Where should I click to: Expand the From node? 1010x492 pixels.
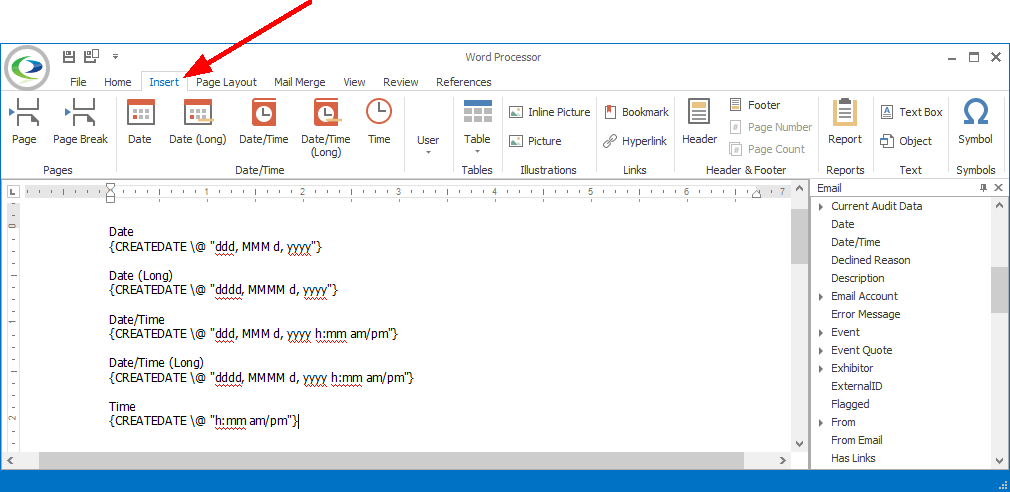coord(821,423)
